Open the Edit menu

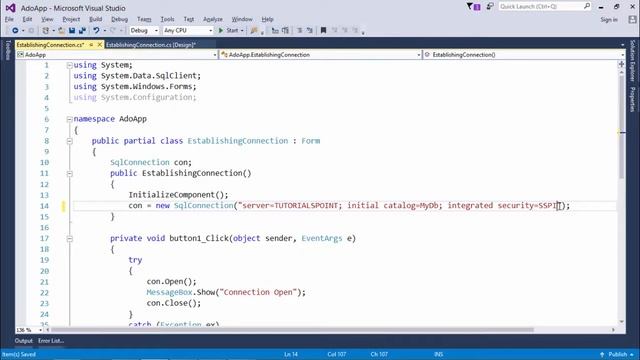[27, 19]
